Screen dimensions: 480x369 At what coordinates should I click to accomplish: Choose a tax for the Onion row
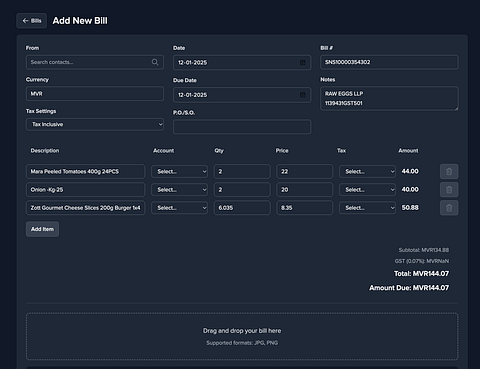point(367,190)
